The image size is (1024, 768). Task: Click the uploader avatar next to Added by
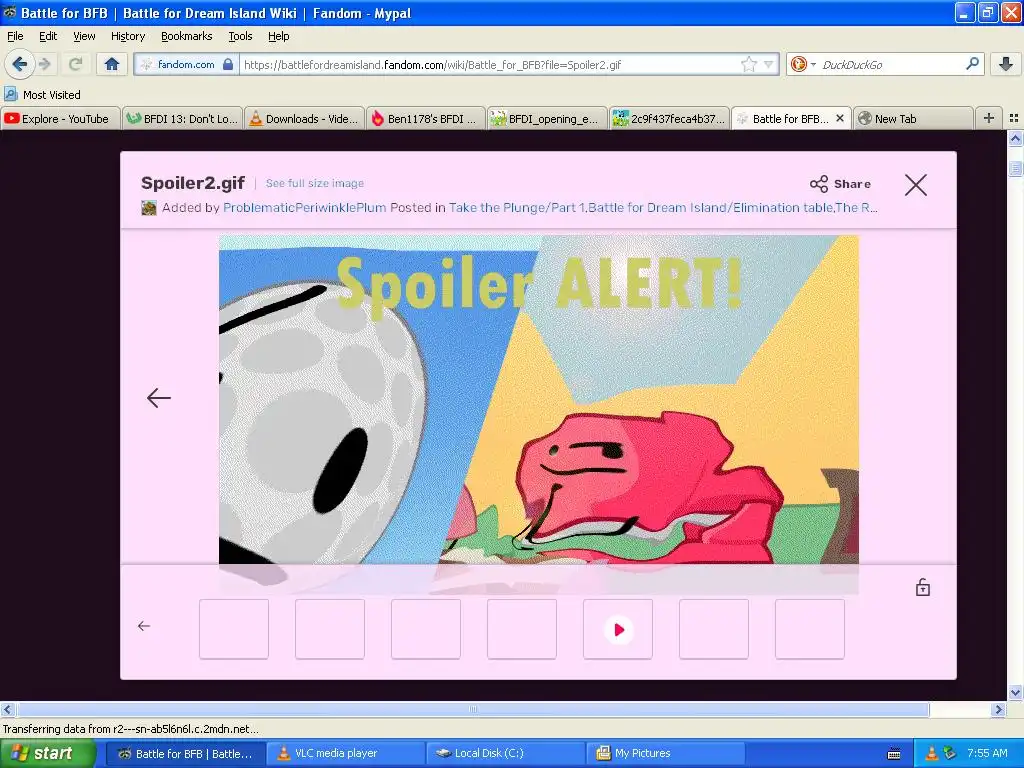[149, 208]
